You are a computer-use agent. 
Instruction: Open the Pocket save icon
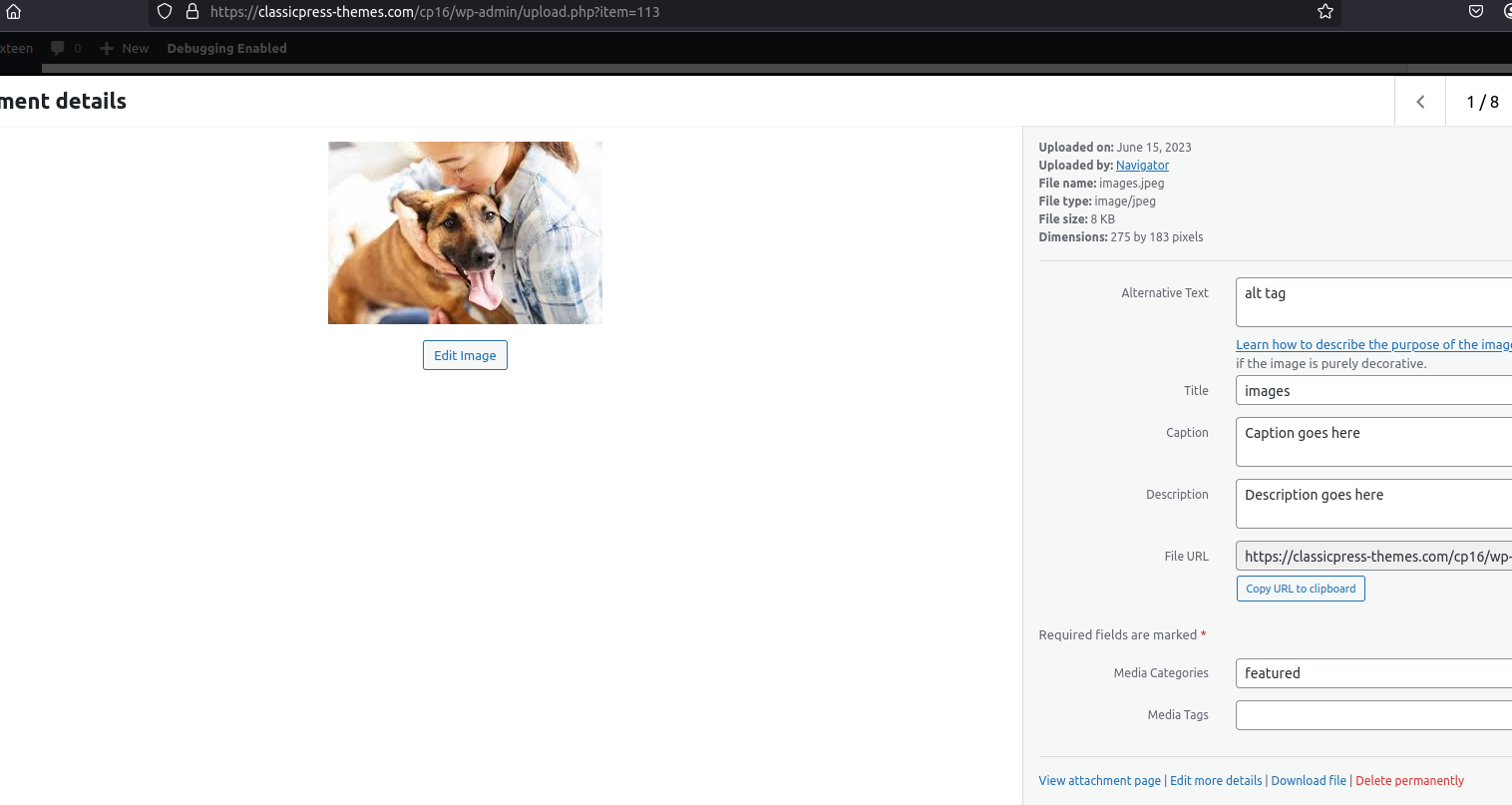click(1476, 12)
